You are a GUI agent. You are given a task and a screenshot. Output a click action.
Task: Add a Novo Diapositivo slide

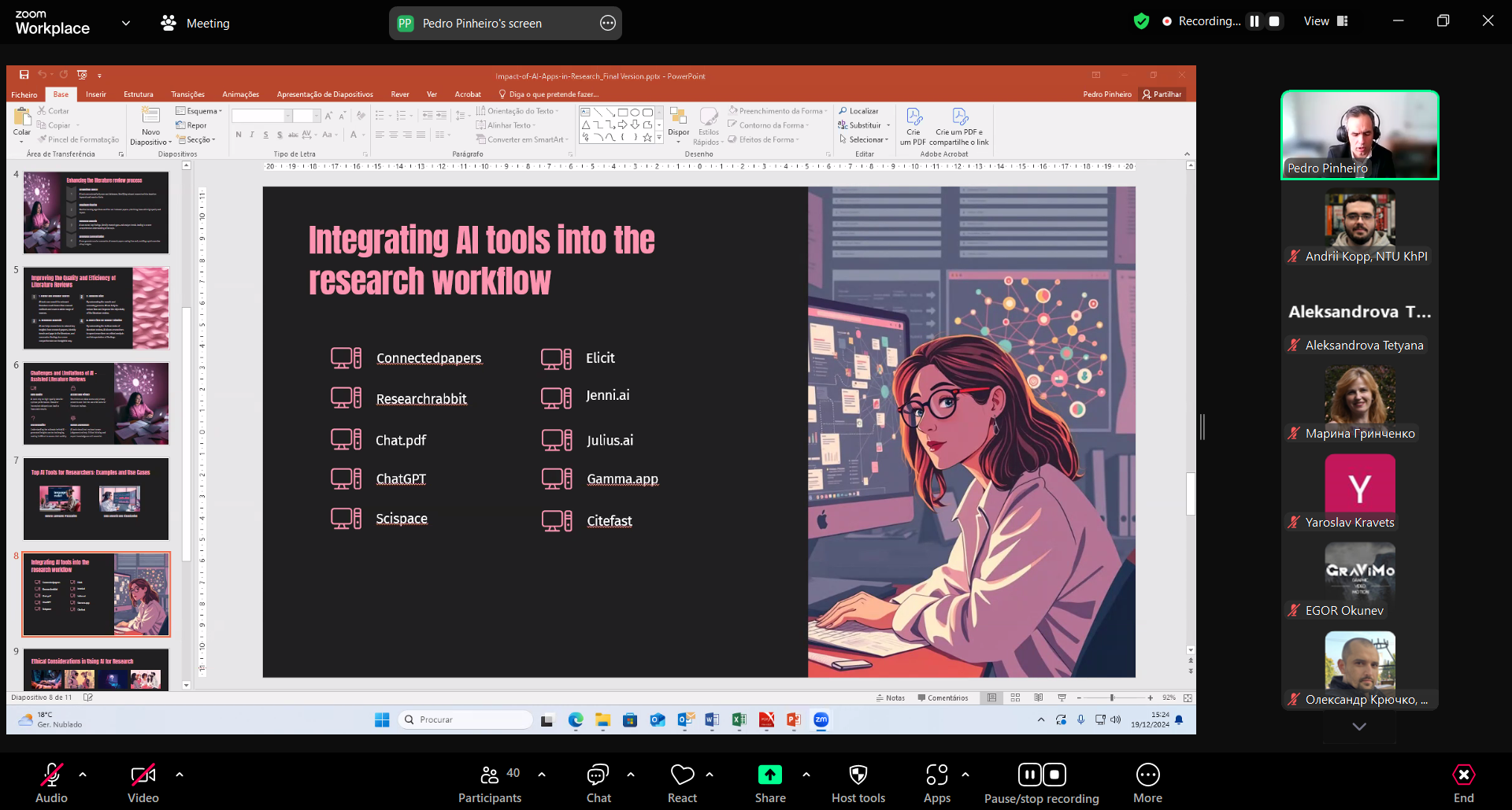point(150,126)
